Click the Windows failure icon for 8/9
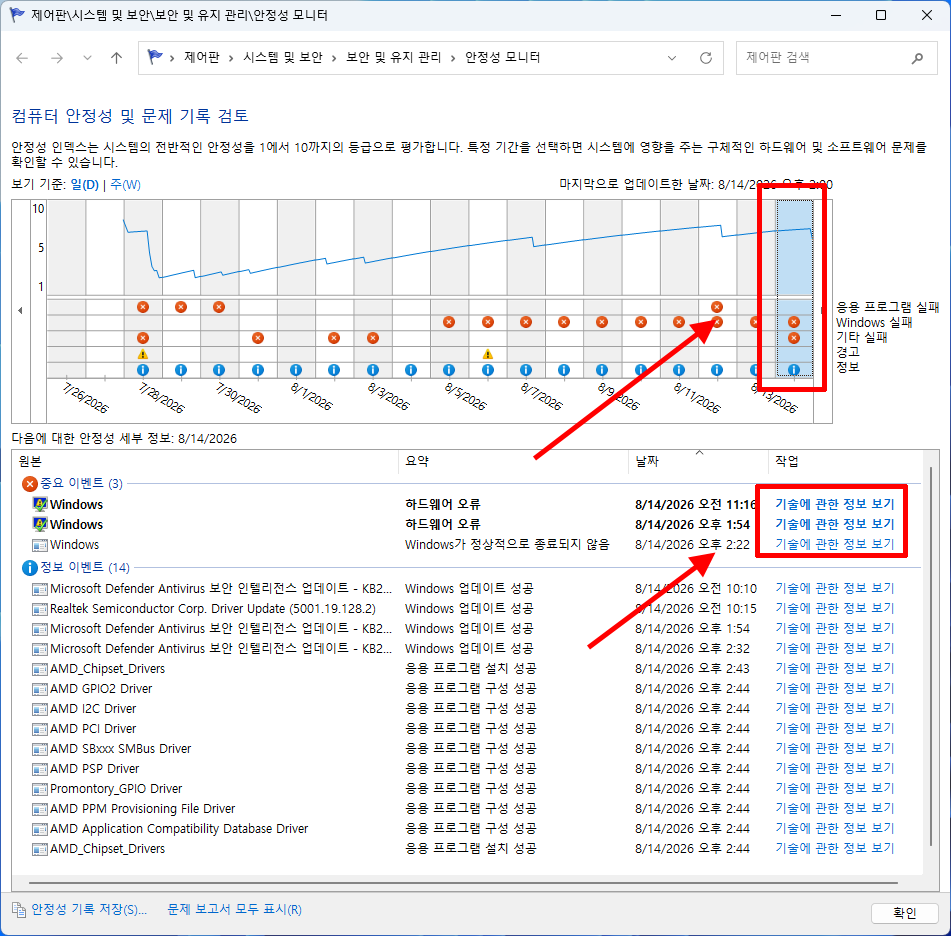Screen dimensions: 951x936 click(602, 322)
